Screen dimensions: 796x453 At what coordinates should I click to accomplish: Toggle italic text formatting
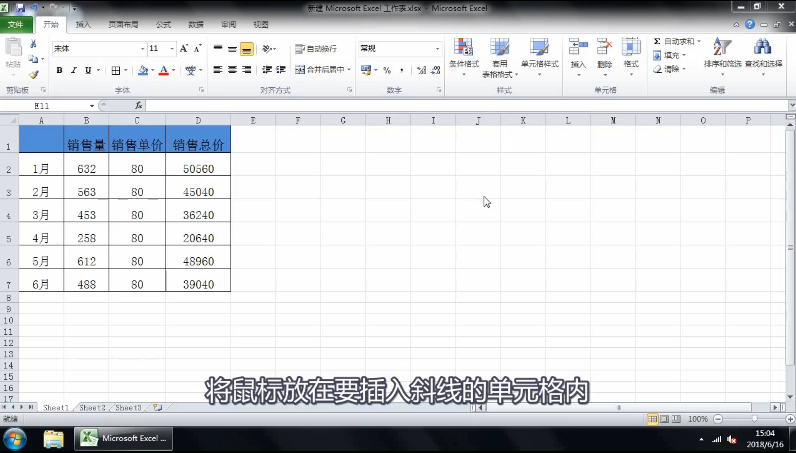click(73, 70)
